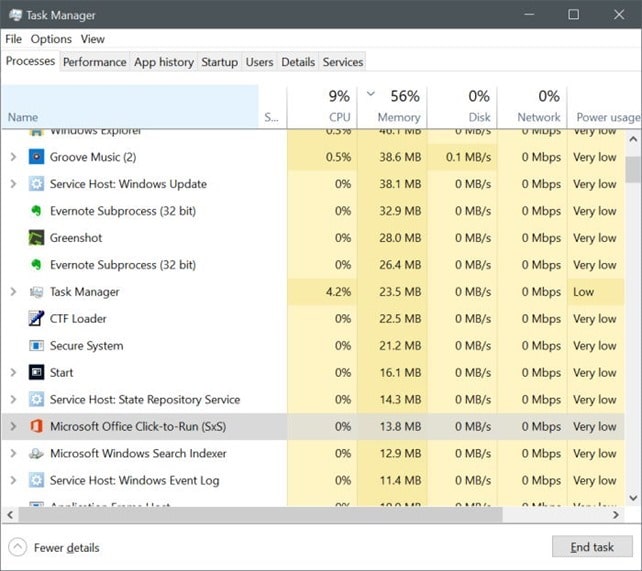This screenshot has width=642, height=571.
Task: Click the 38.6 MB memory value
Action: 400,157
